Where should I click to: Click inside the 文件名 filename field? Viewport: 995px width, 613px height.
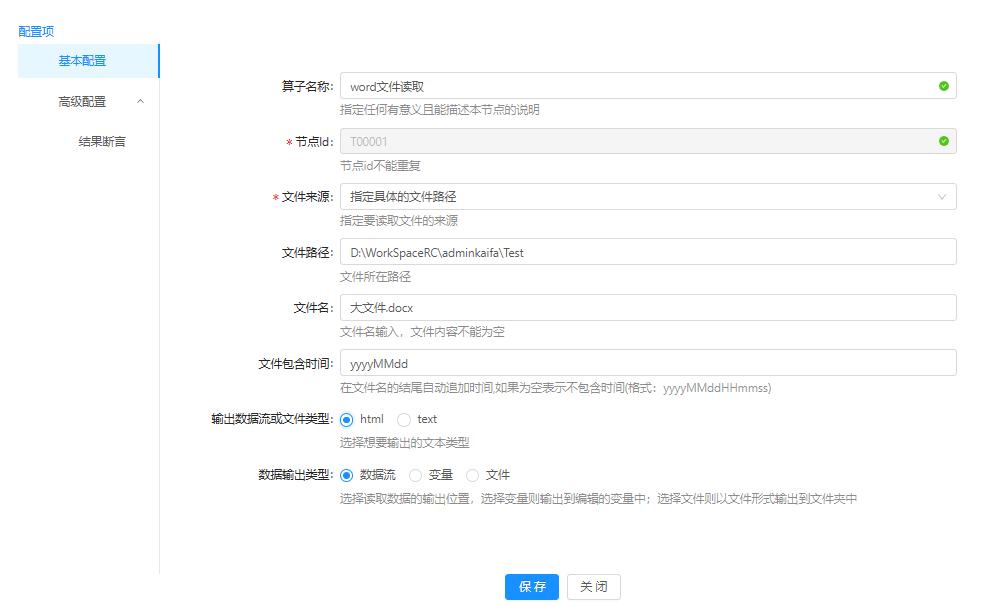coord(648,307)
